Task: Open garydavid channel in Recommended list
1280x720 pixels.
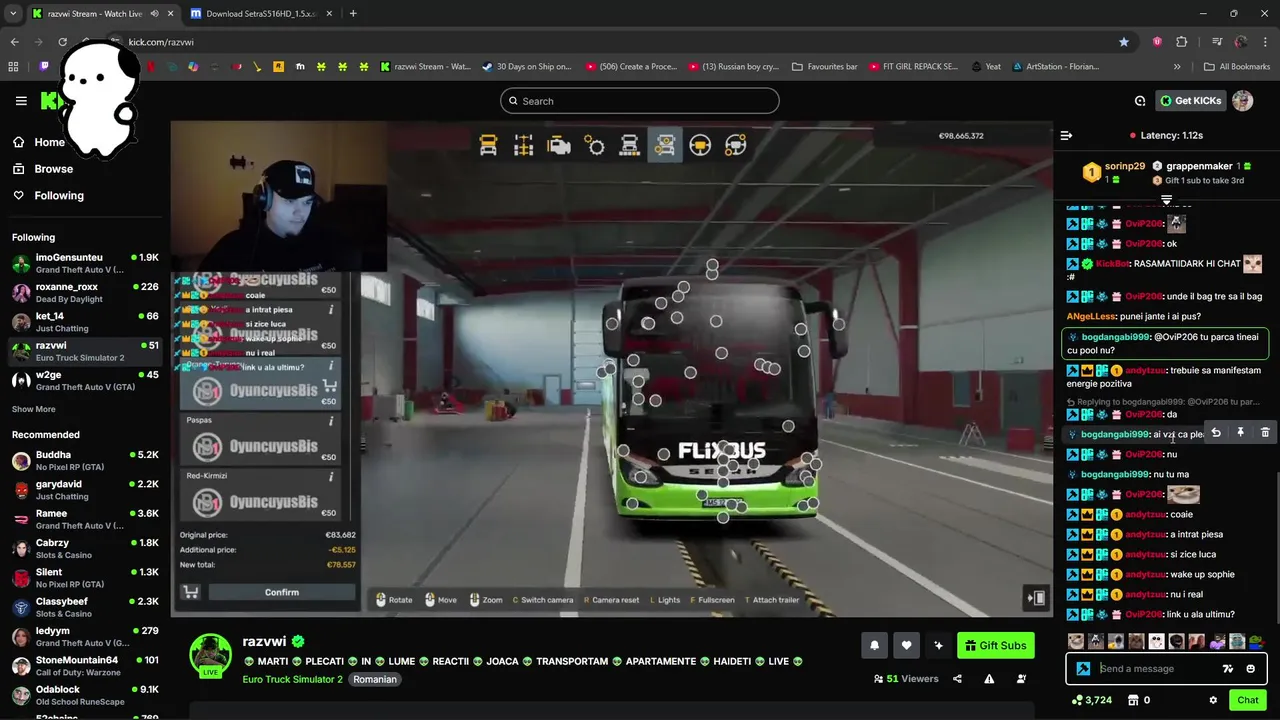Action: (85, 490)
